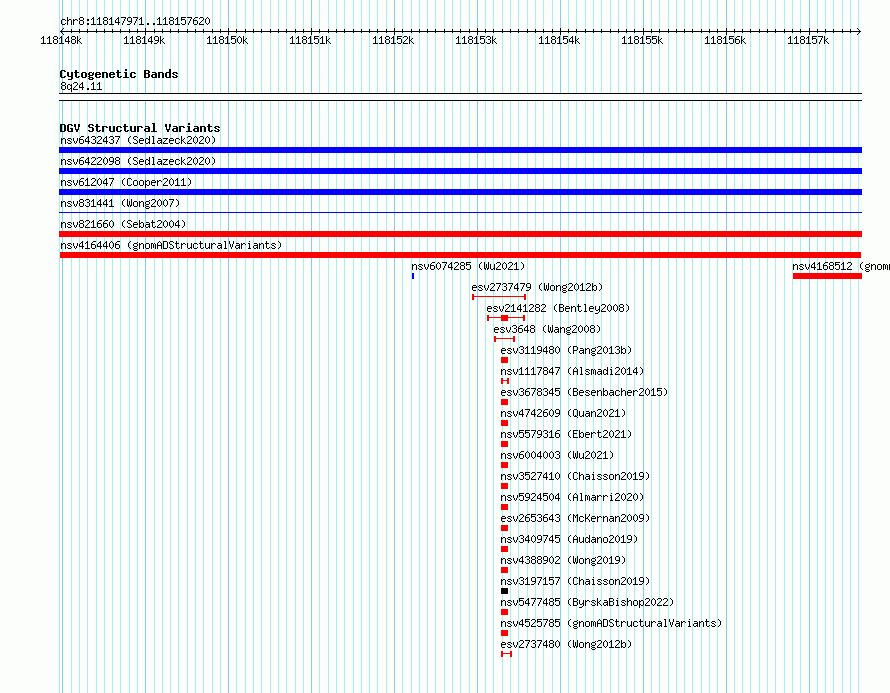Image resolution: width=890 pixels, height=693 pixels.
Task: Click the red square under esv3678345
Action: pyautogui.click(x=505, y=402)
